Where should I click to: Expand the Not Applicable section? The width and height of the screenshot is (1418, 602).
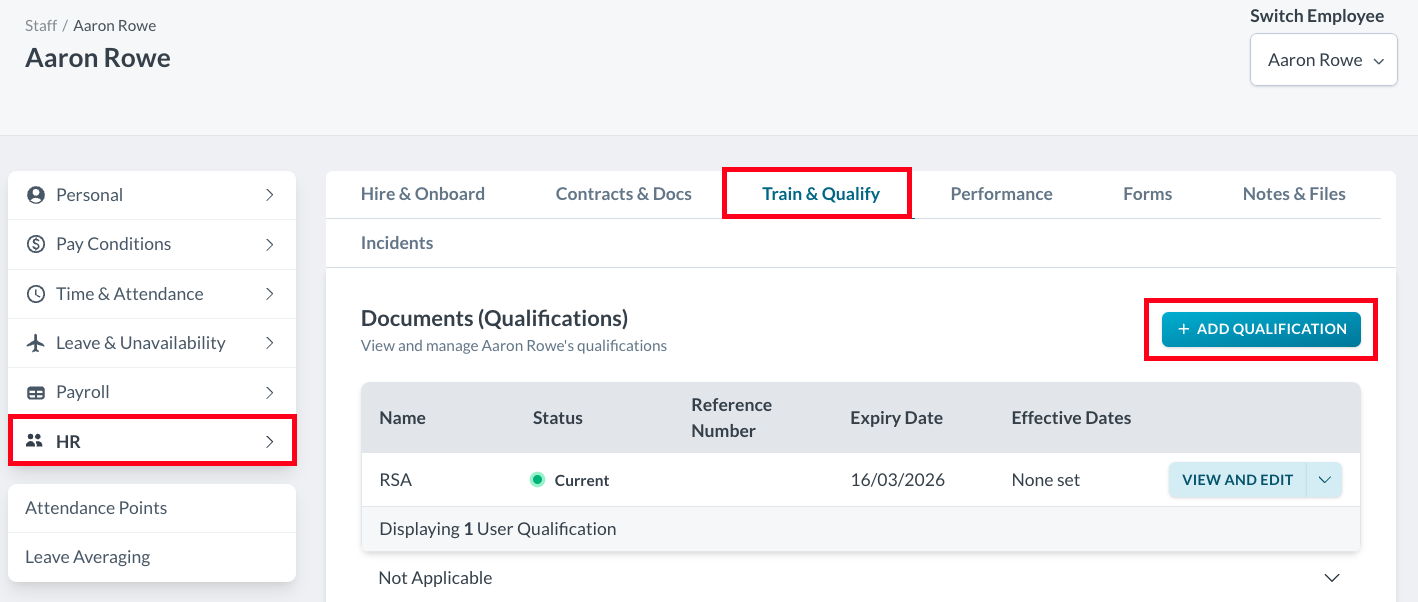click(1331, 578)
